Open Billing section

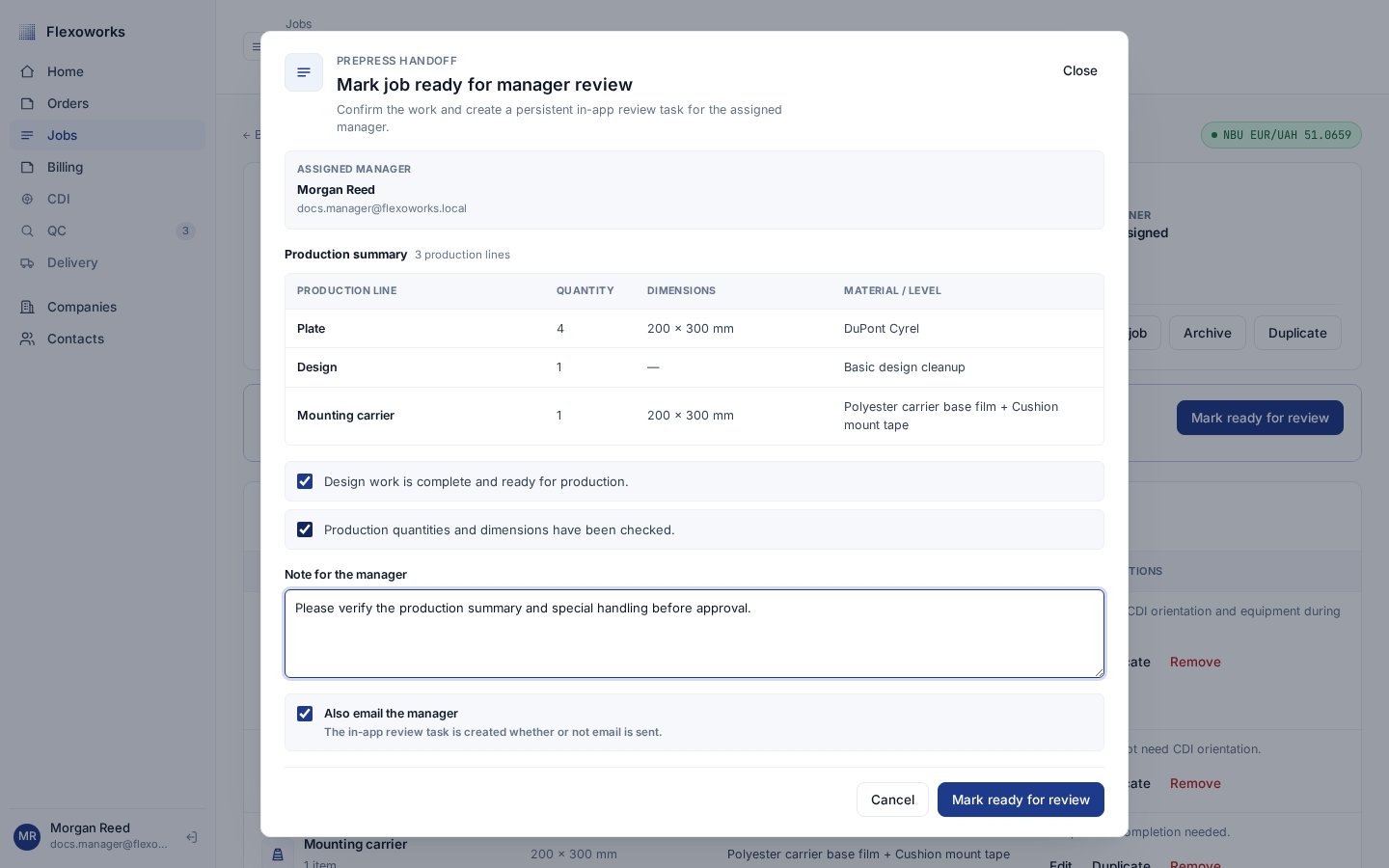pyautogui.click(x=108, y=167)
